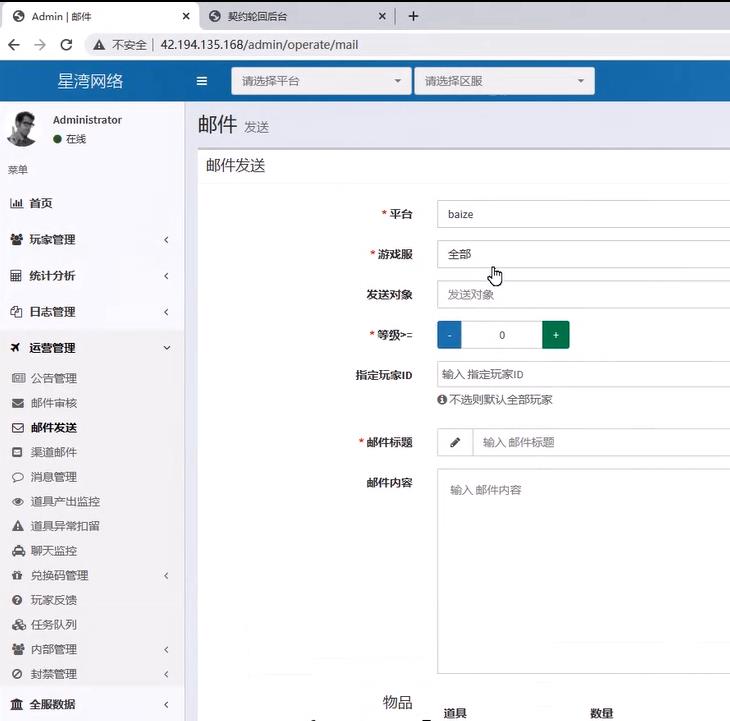Collapse the 运营管理 menu chevron
Screen dimensions: 730x721
click(x=166, y=348)
